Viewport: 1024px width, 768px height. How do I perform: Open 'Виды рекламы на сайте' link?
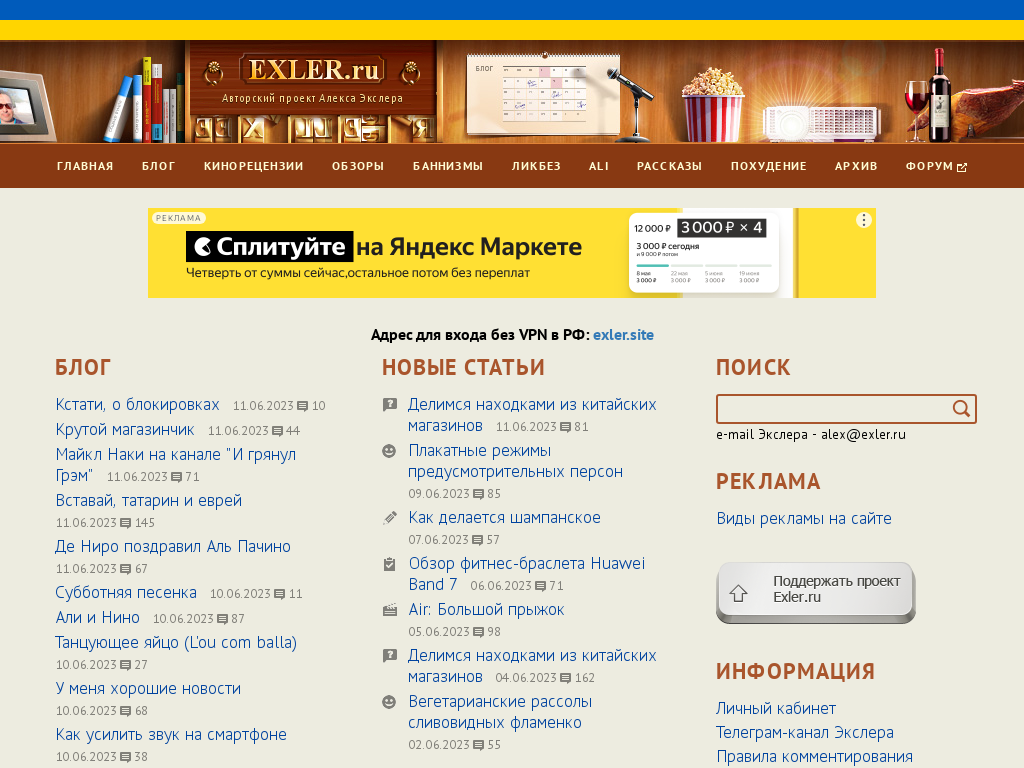pos(804,519)
